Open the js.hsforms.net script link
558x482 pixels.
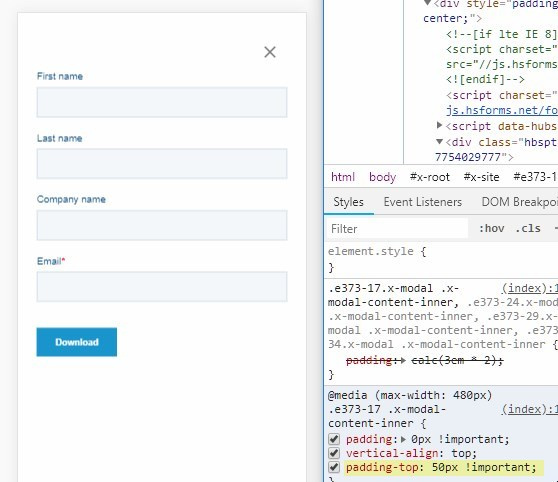point(502,110)
